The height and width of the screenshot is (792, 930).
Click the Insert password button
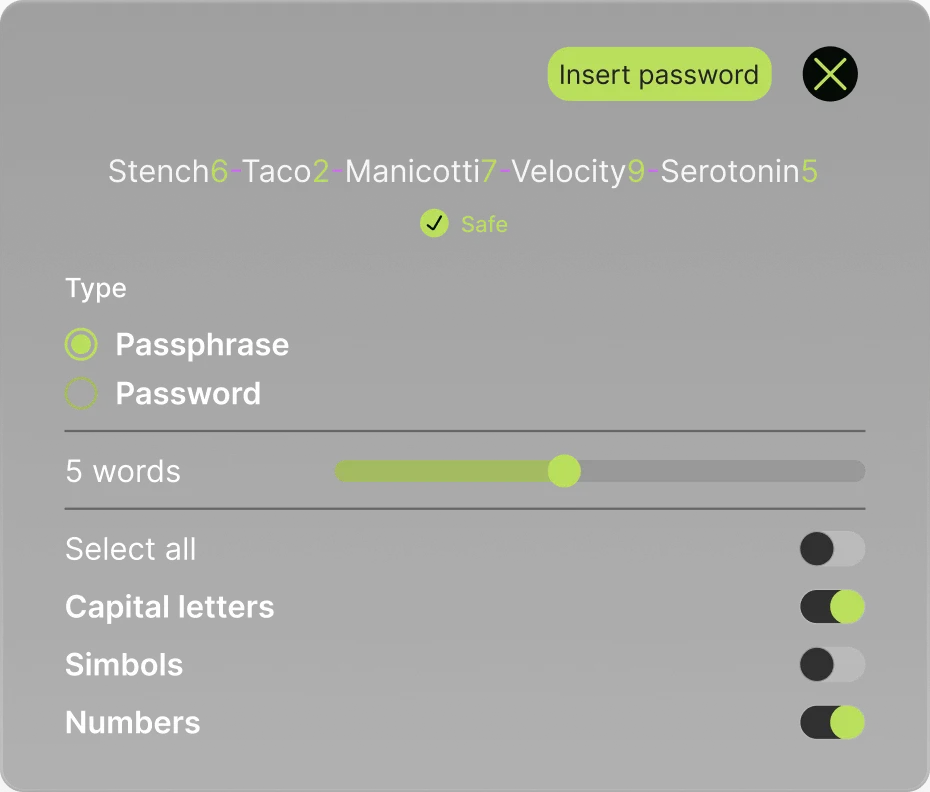point(658,73)
